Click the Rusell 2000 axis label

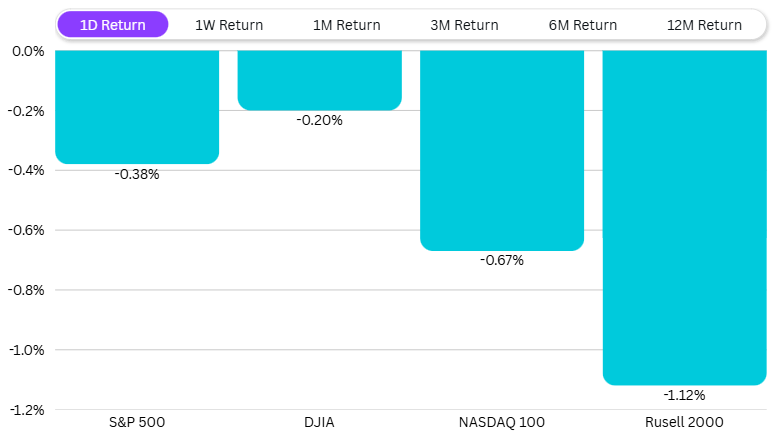685,422
